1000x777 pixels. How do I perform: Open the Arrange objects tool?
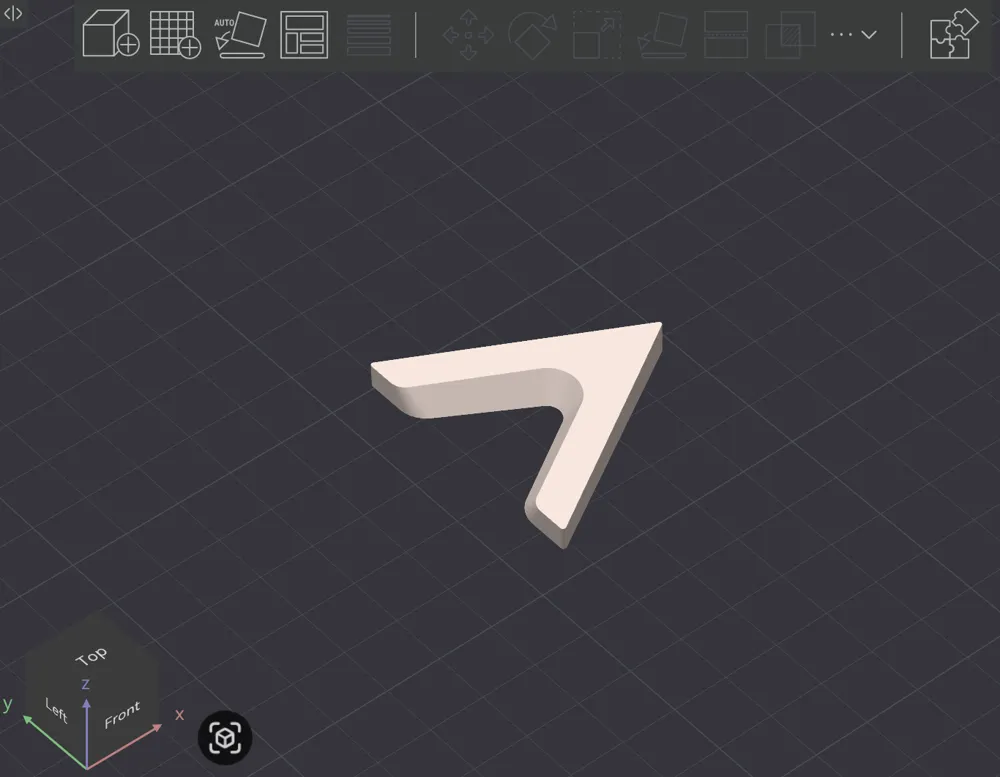point(304,34)
